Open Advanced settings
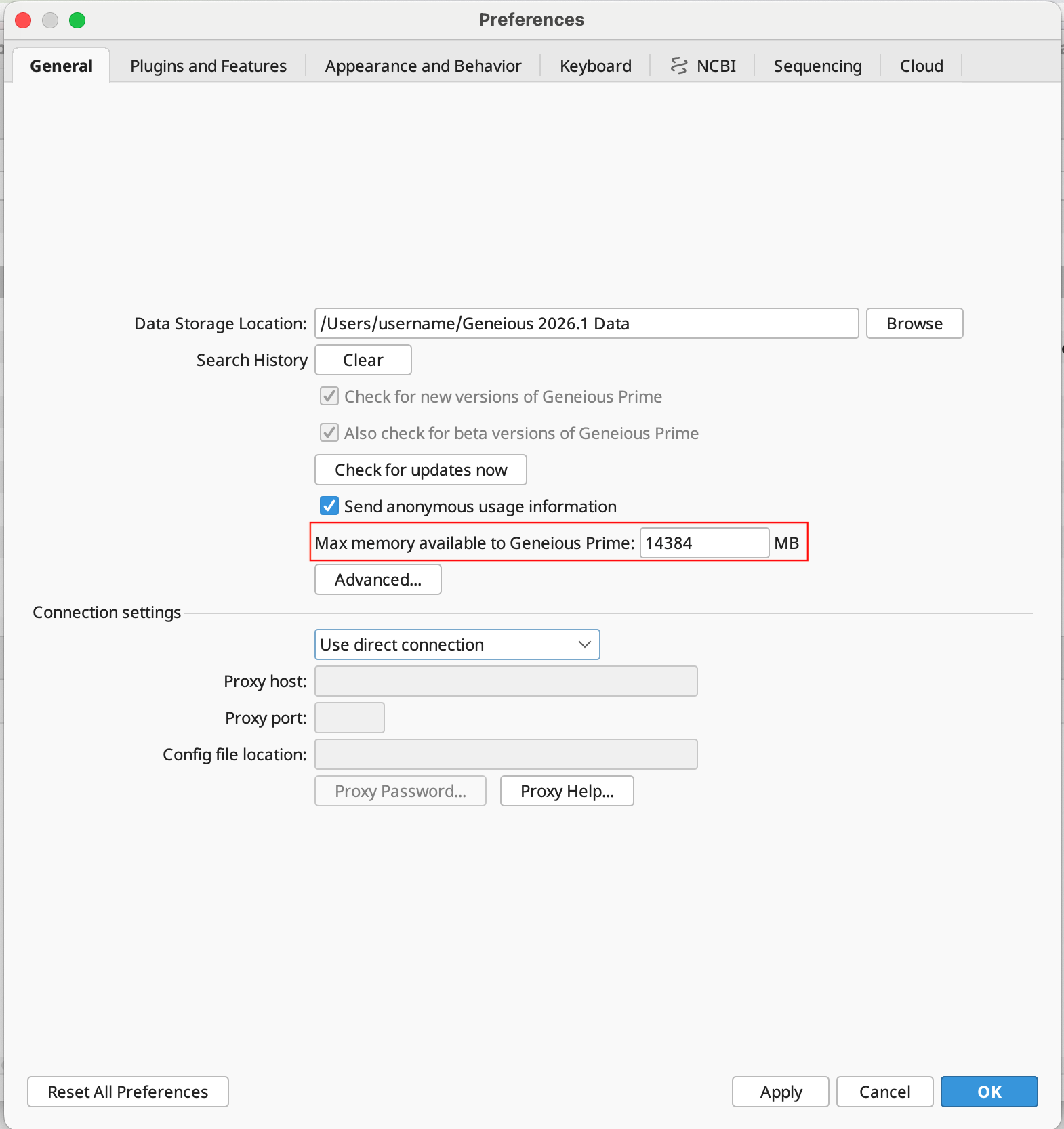 click(377, 579)
